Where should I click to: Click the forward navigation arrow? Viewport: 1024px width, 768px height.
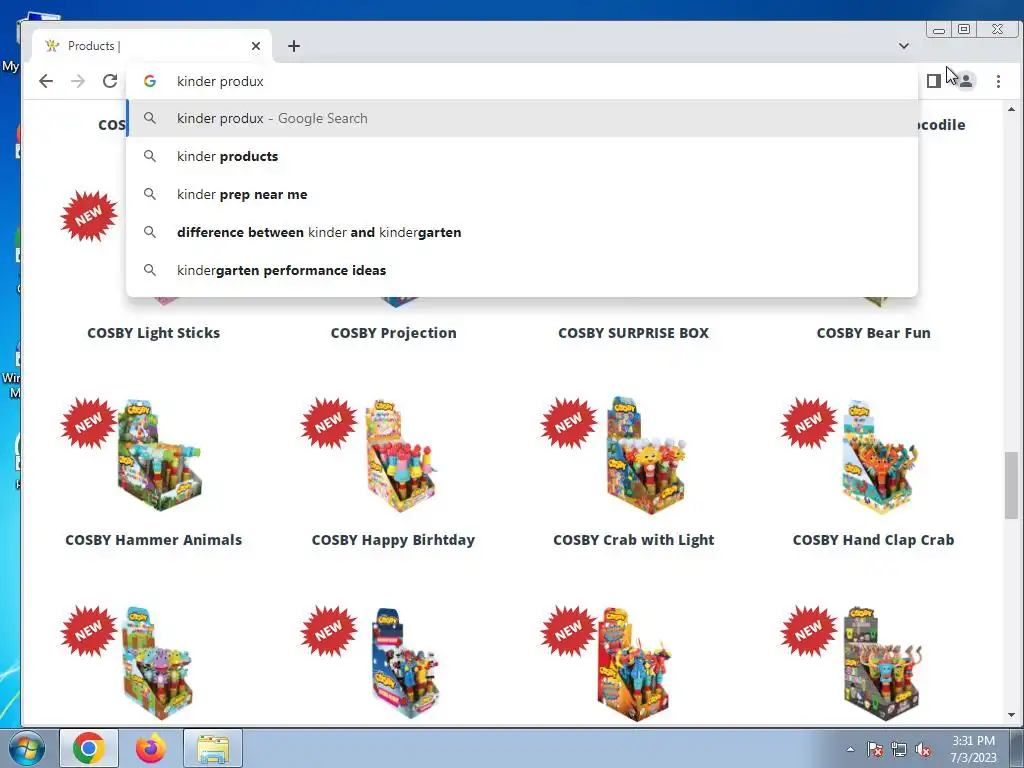(78, 81)
